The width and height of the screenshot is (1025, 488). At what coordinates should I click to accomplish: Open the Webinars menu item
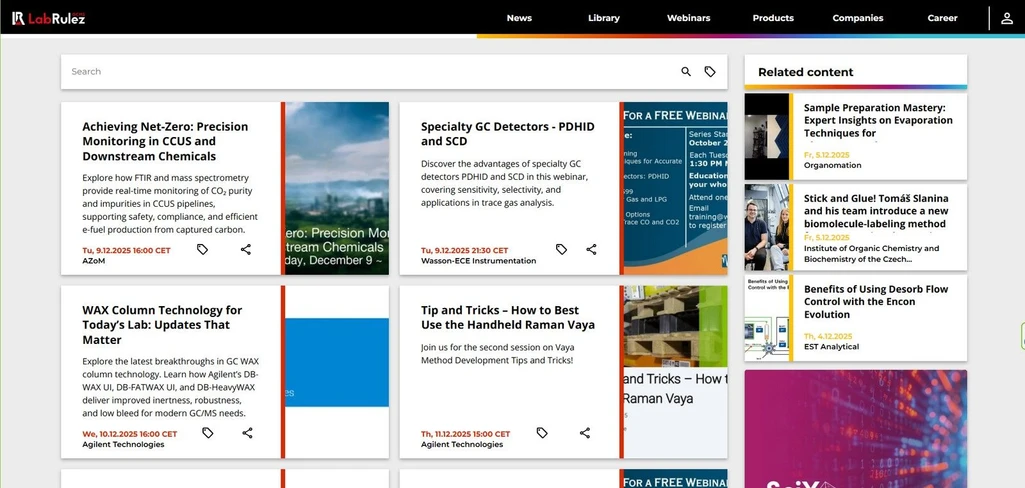tap(688, 18)
